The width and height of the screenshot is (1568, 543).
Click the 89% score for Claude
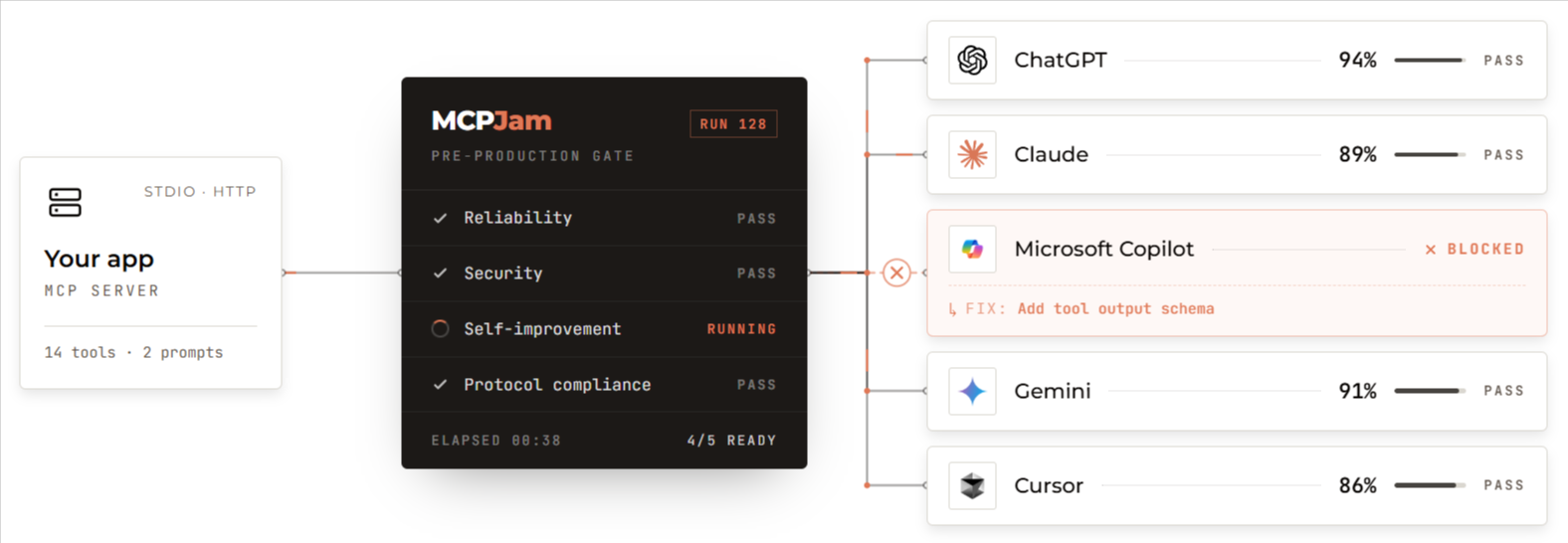tap(1357, 155)
